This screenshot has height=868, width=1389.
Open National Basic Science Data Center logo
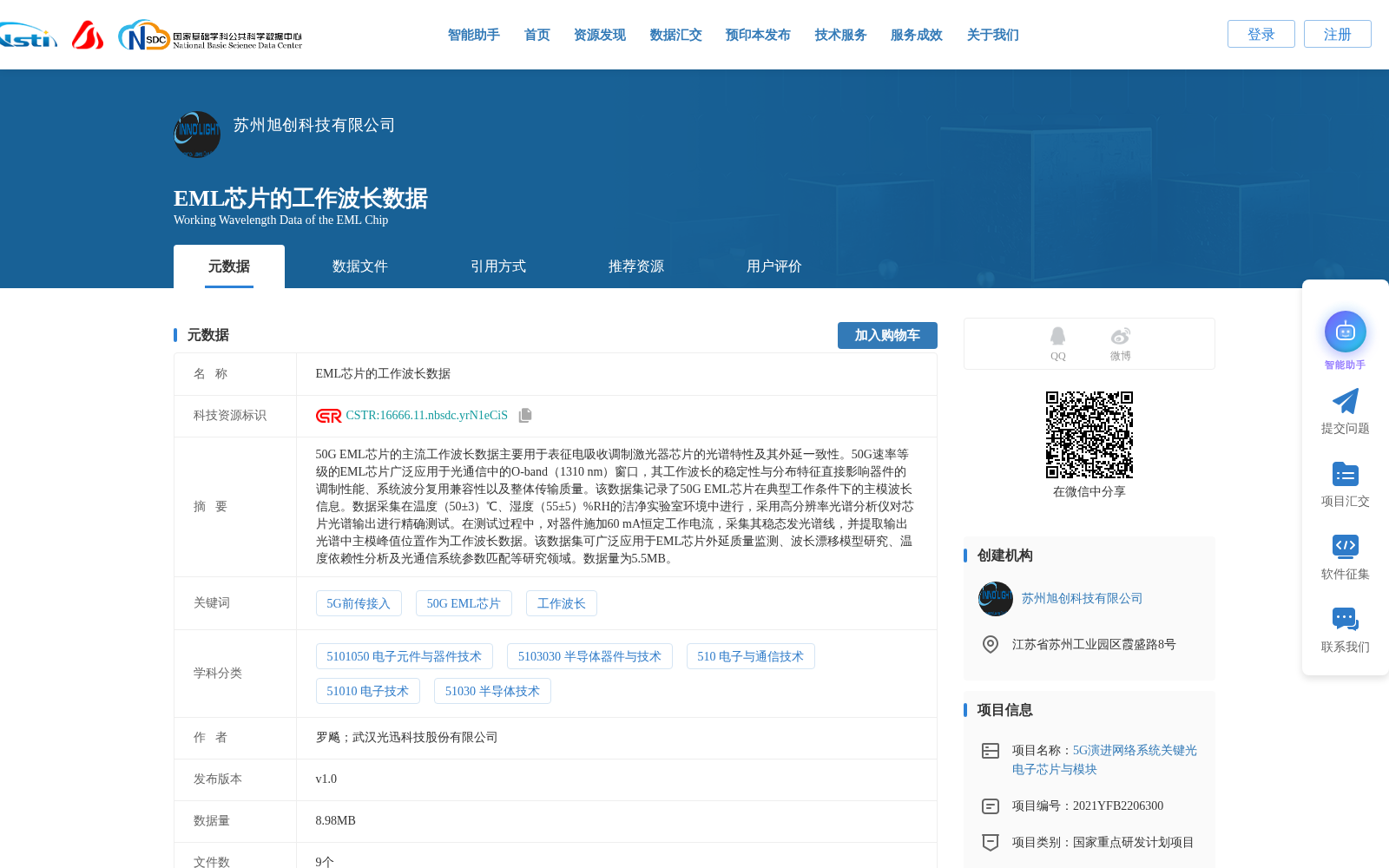(210, 36)
